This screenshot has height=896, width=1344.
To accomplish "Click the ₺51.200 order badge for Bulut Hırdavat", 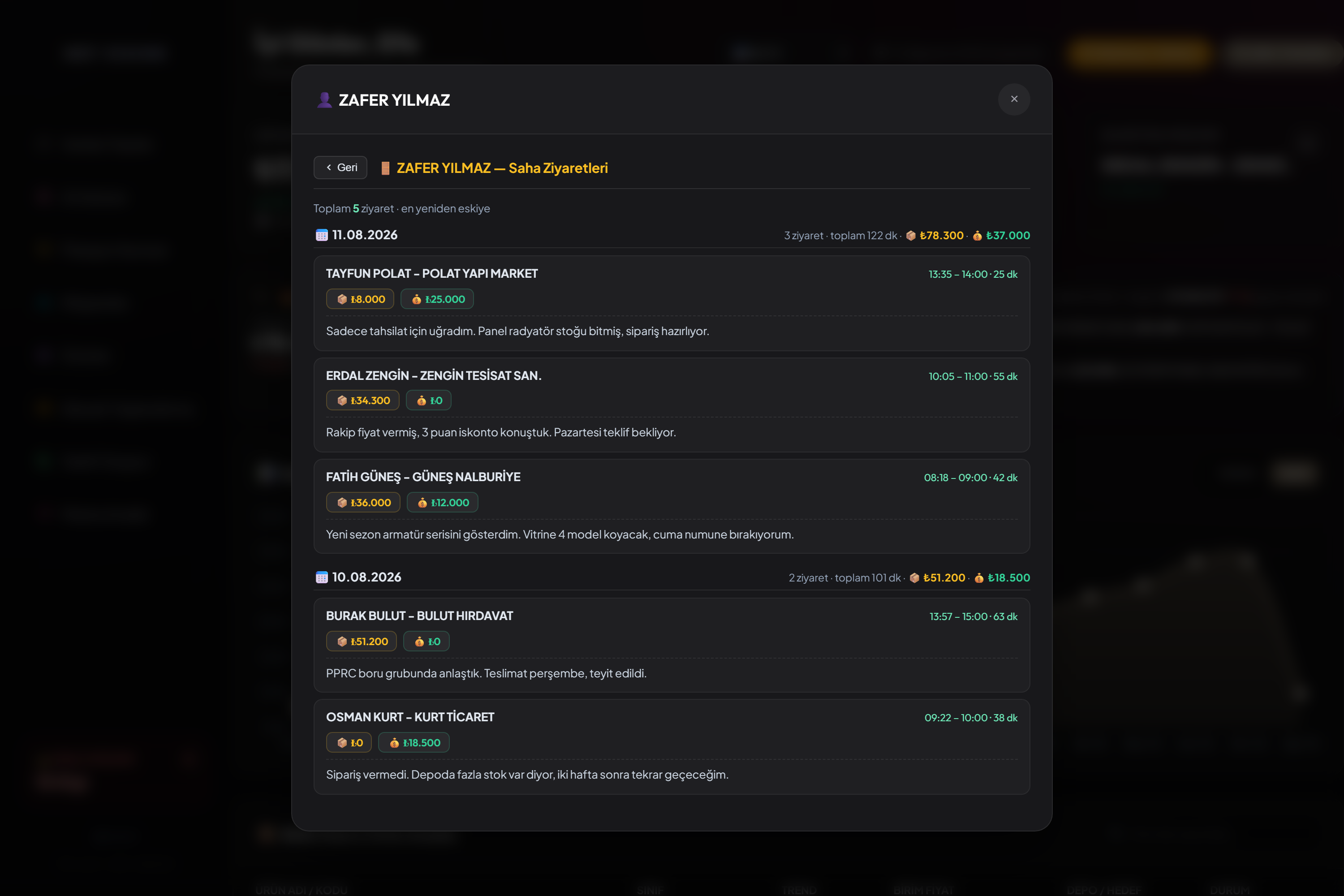I will click(x=362, y=641).
